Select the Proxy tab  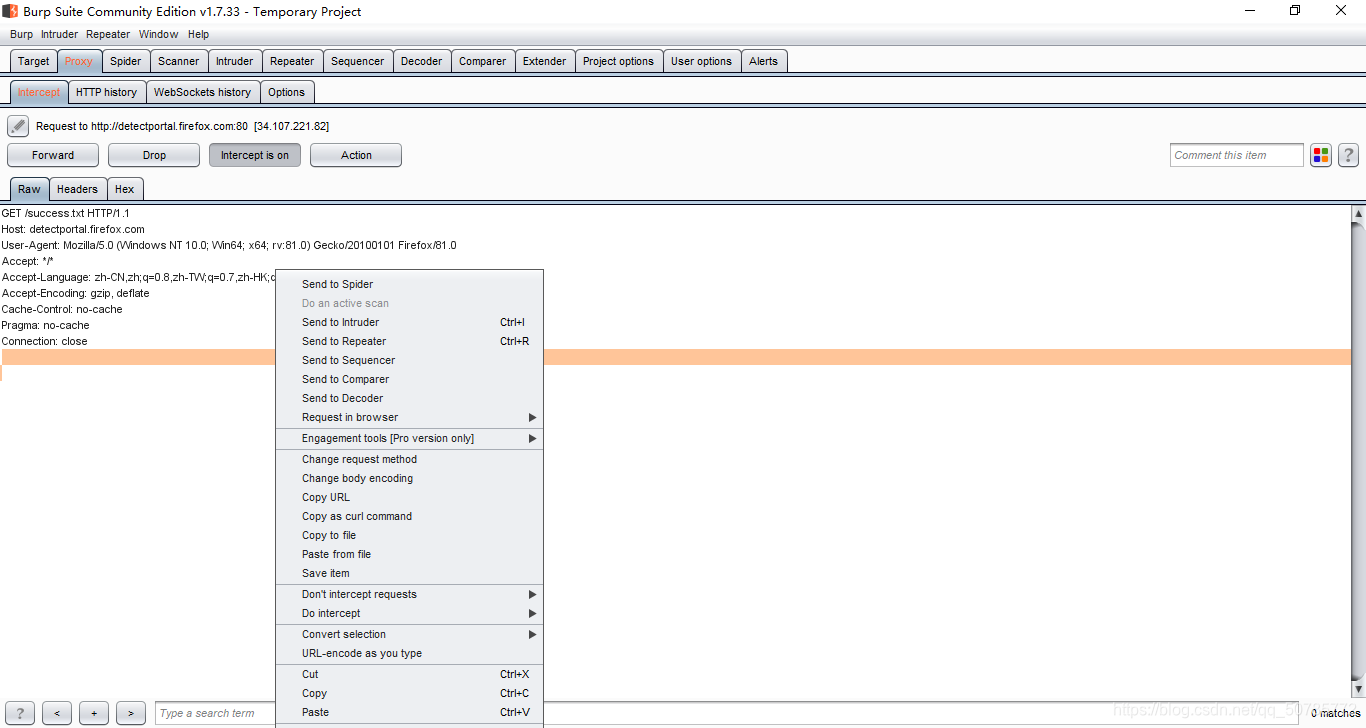pyautogui.click(x=79, y=61)
